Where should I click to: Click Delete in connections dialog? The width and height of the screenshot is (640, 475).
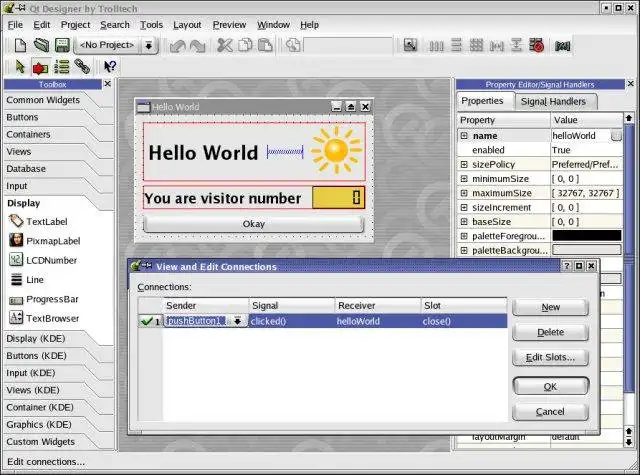tap(550, 332)
